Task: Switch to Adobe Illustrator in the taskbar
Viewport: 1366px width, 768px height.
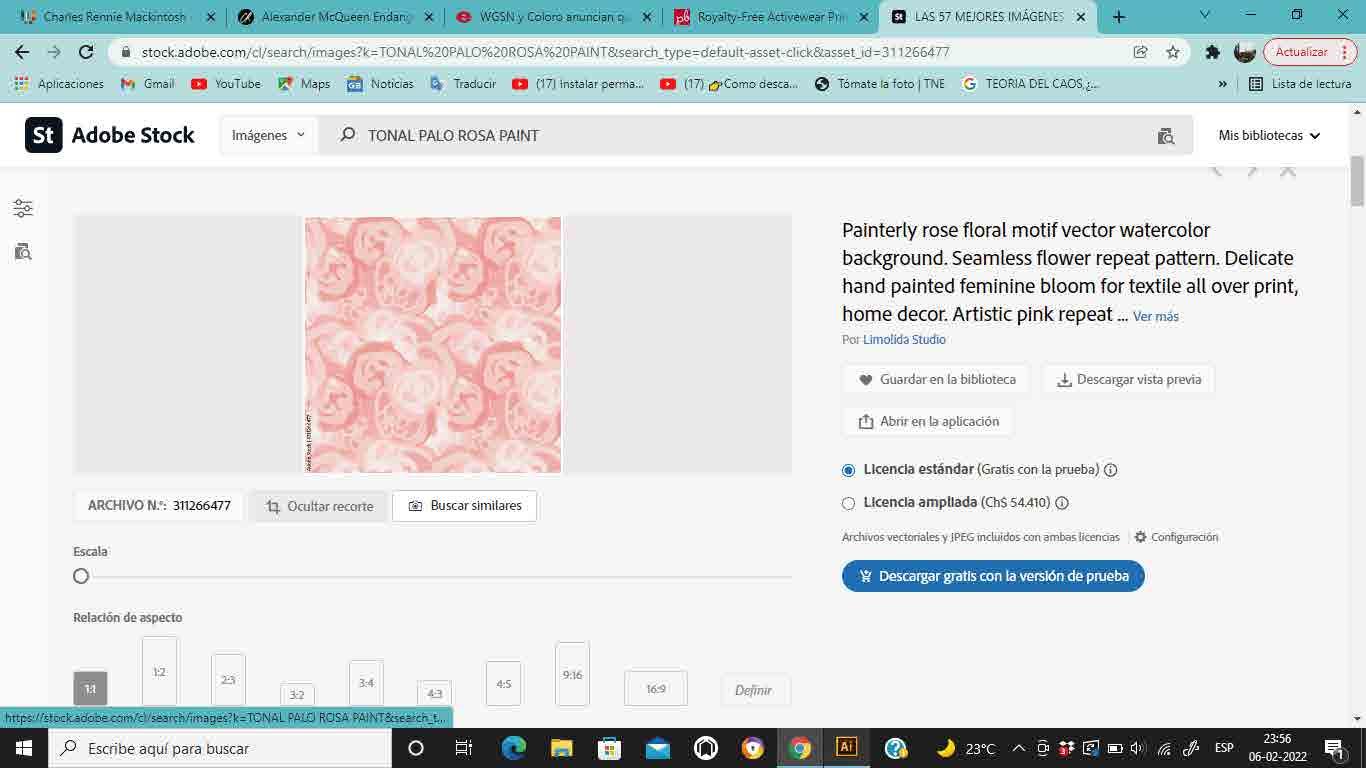Action: point(846,747)
